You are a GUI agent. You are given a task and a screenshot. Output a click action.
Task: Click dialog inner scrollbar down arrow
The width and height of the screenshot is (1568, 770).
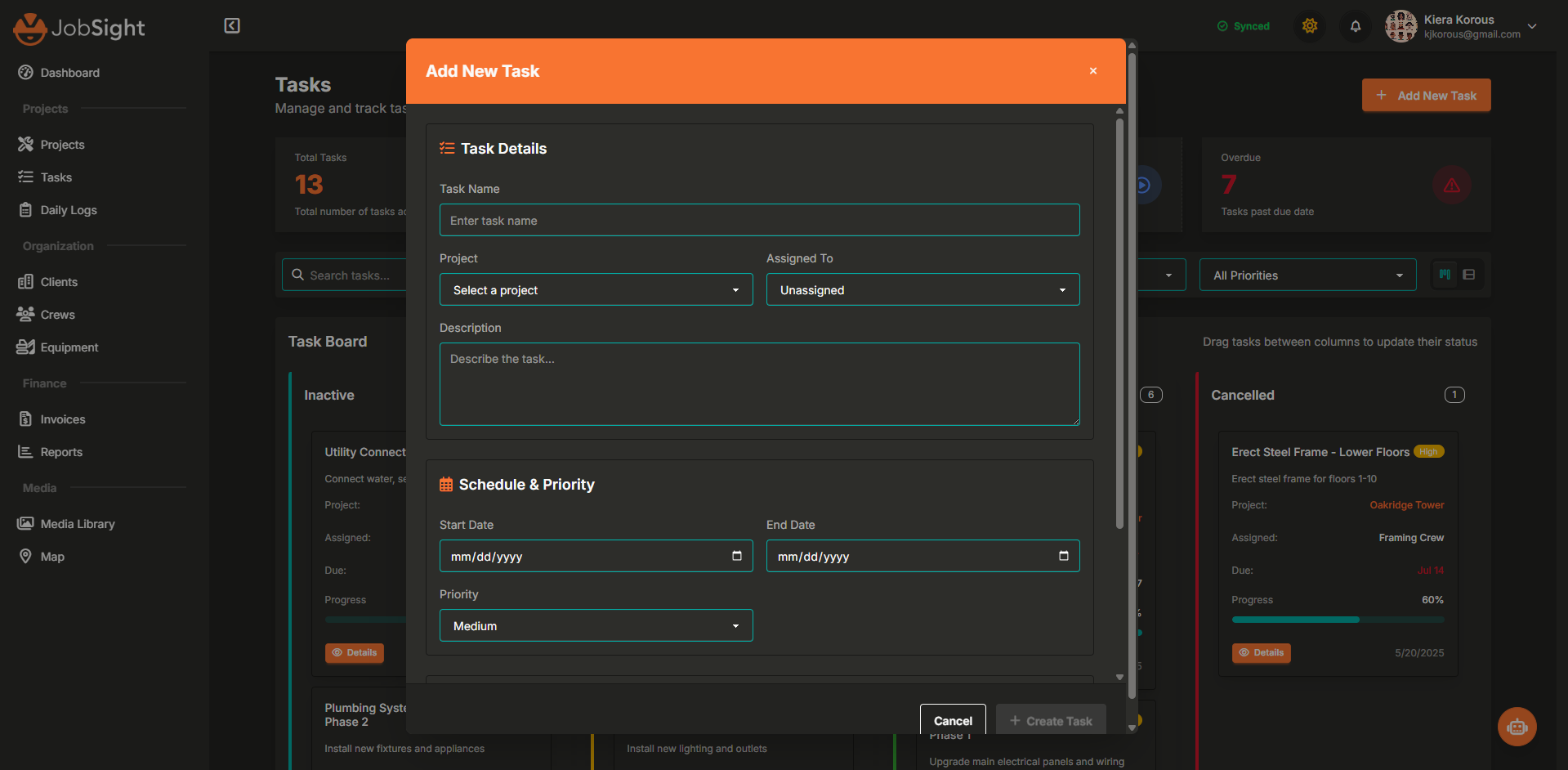coord(1120,677)
